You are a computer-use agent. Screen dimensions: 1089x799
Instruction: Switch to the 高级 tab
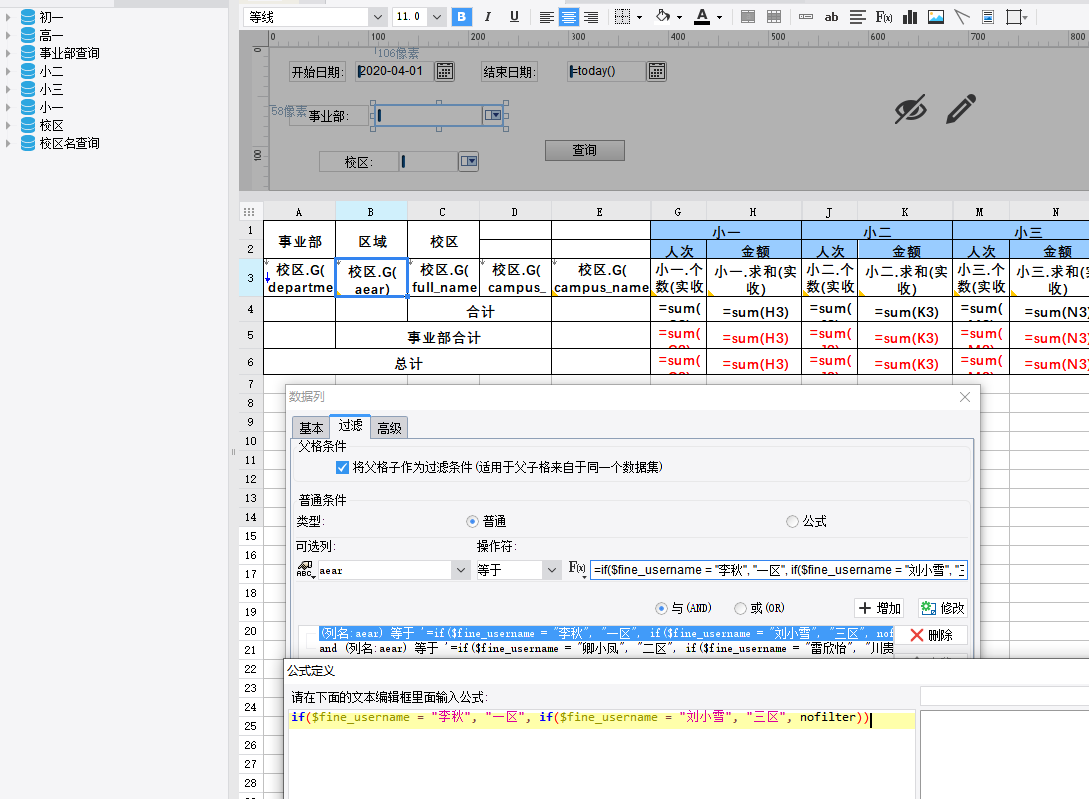coord(389,428)
